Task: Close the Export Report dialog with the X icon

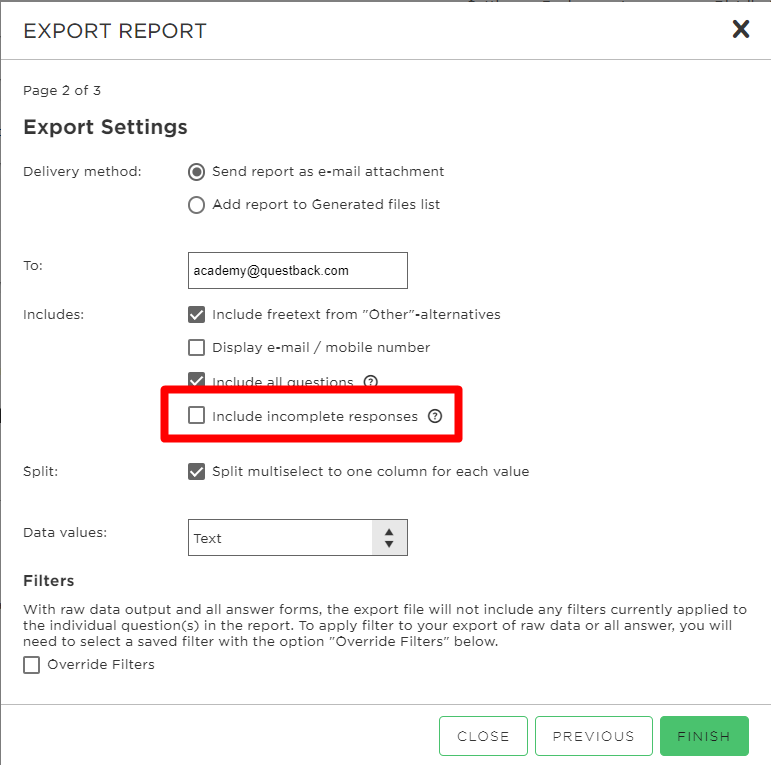Action: [x=740, y=29]
